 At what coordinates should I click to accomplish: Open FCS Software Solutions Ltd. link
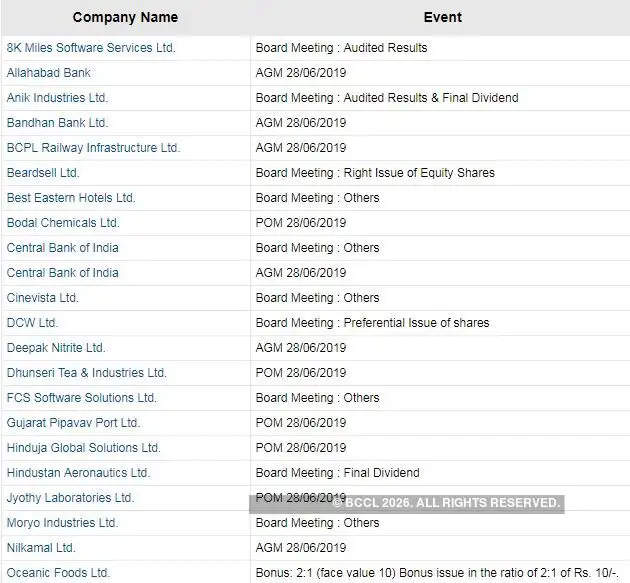pyautogui.click(x=82, y=398)
